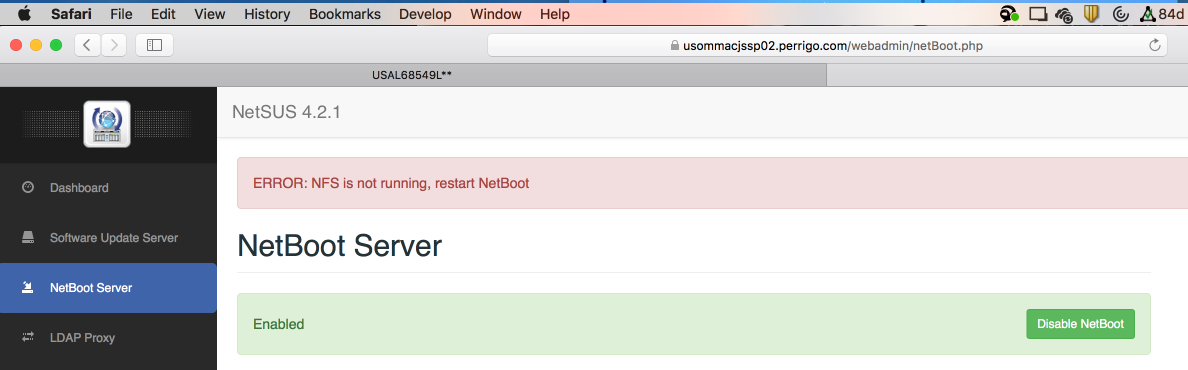Select the USAL68549L** tab

[x=413, y=75]
